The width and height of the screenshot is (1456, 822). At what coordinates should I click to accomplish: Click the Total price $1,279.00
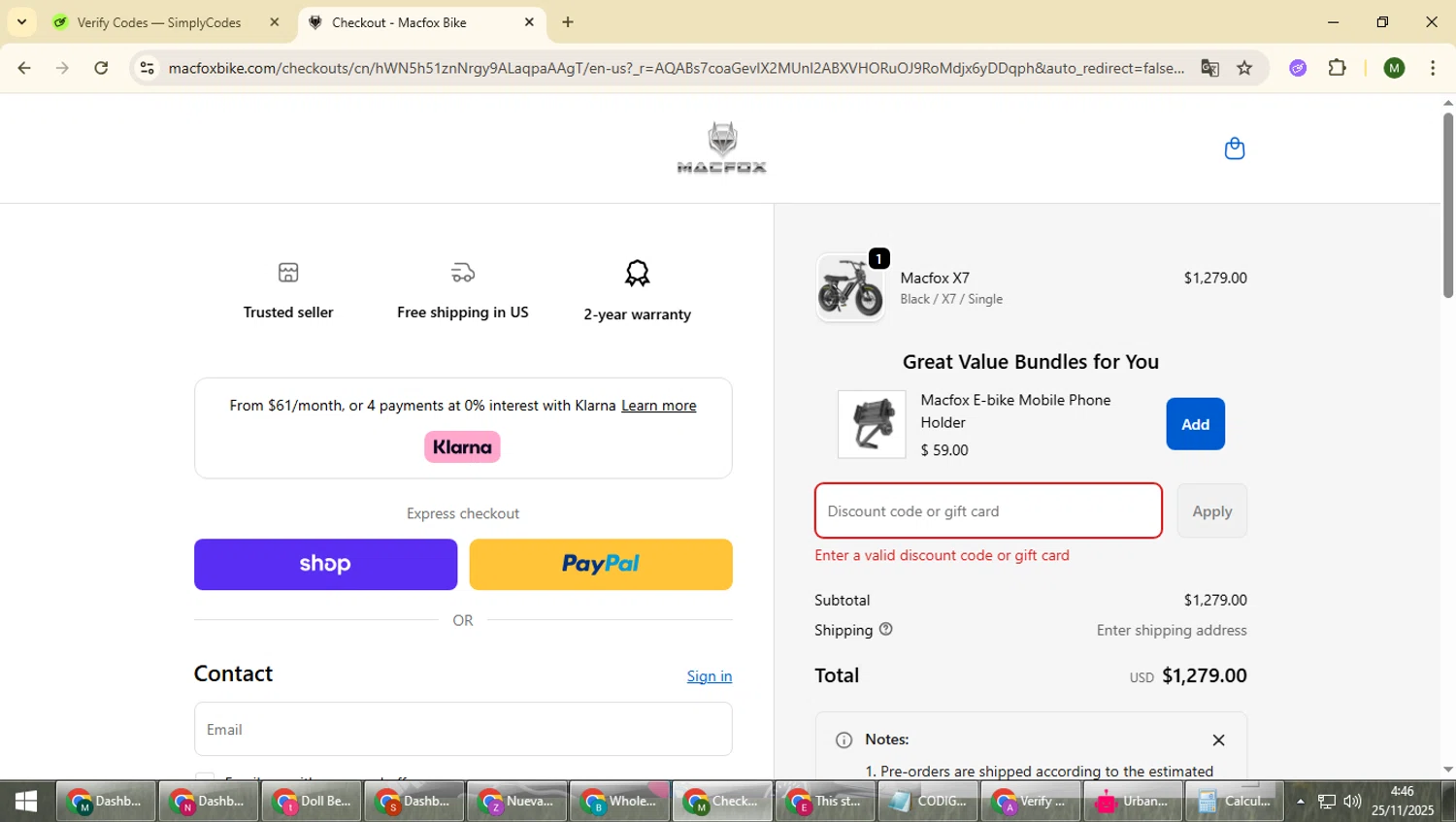[x=1205, y=675]
